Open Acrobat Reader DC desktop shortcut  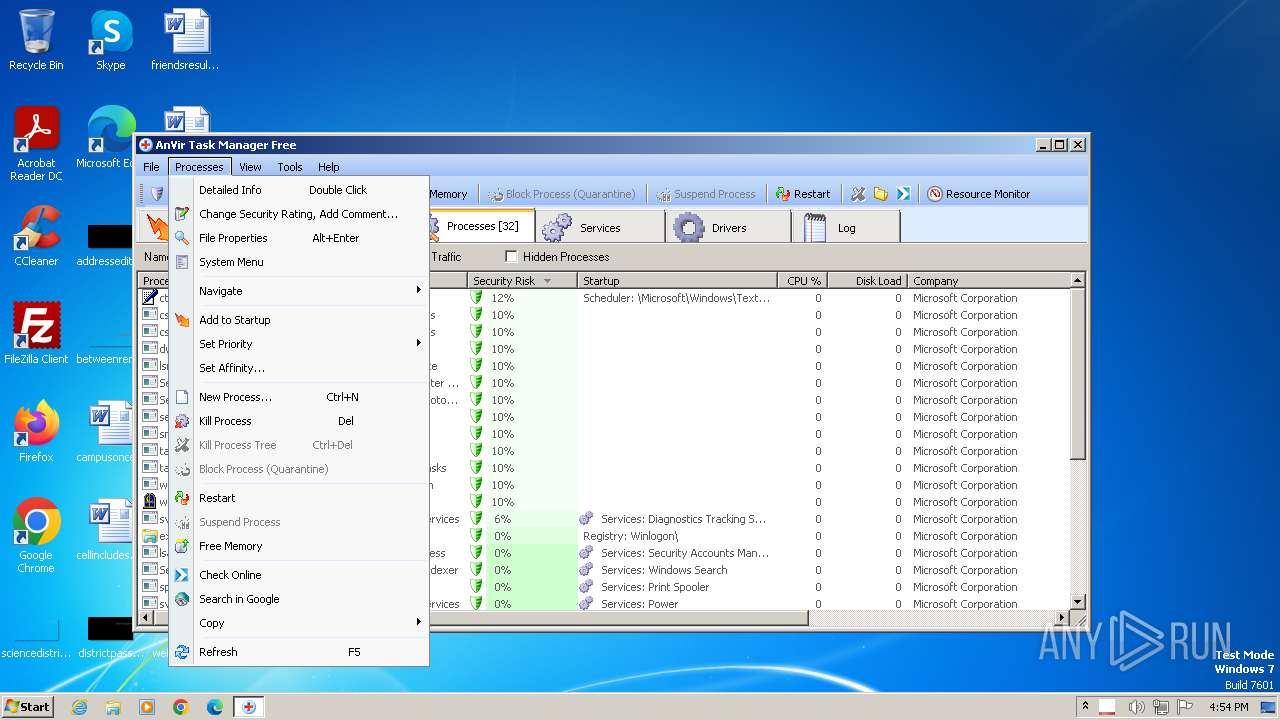coord(36,144)
